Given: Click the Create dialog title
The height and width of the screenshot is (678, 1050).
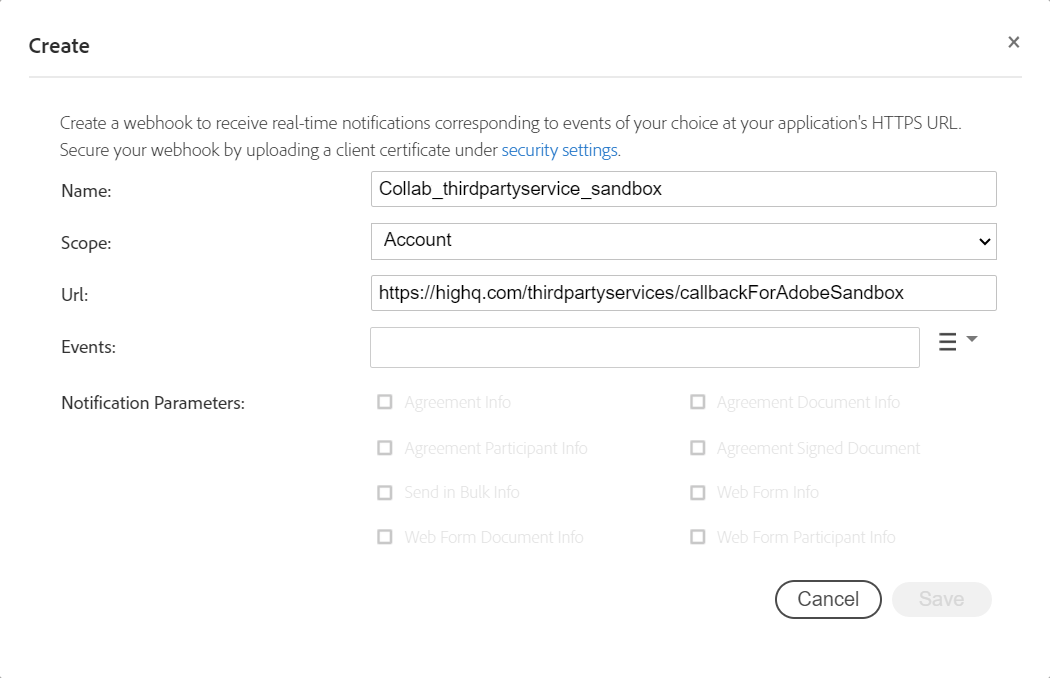Looking at the screenshot, I should tap(59, 46).
